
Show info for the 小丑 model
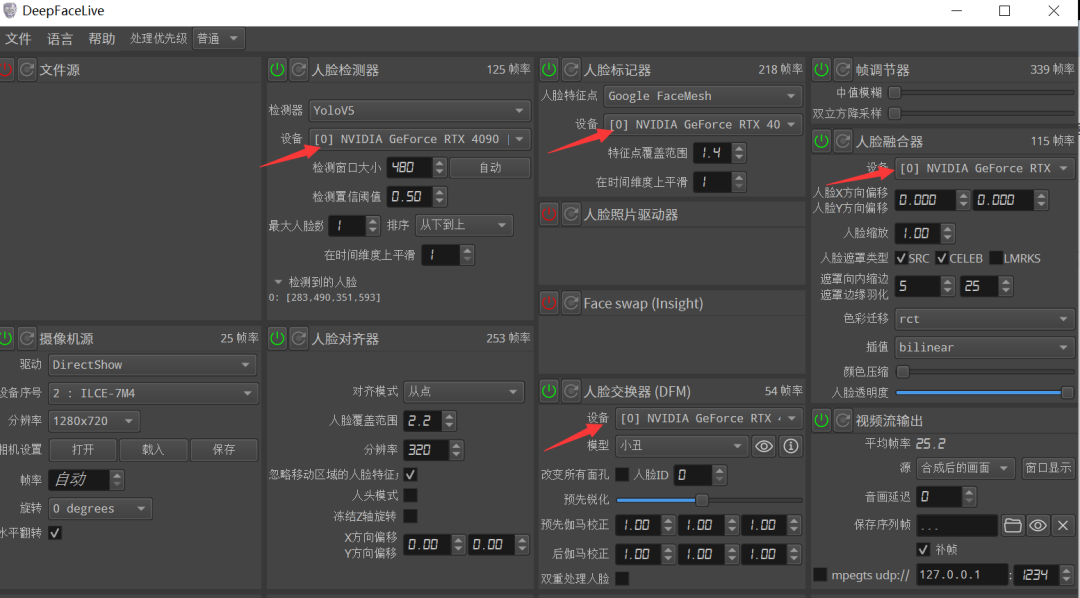(791, 446)
